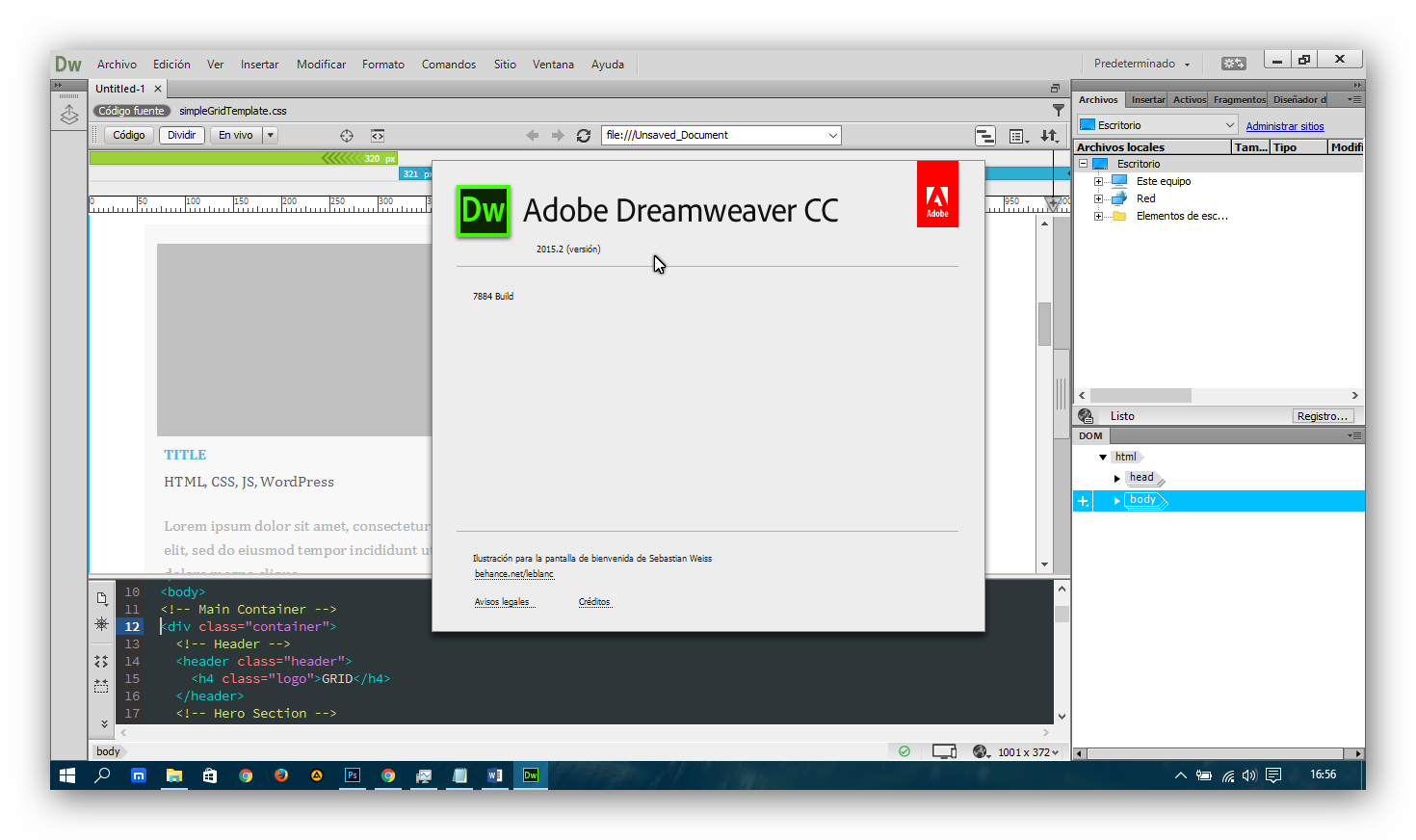Open File Explorer from the taskbar

tap(174, 775)
